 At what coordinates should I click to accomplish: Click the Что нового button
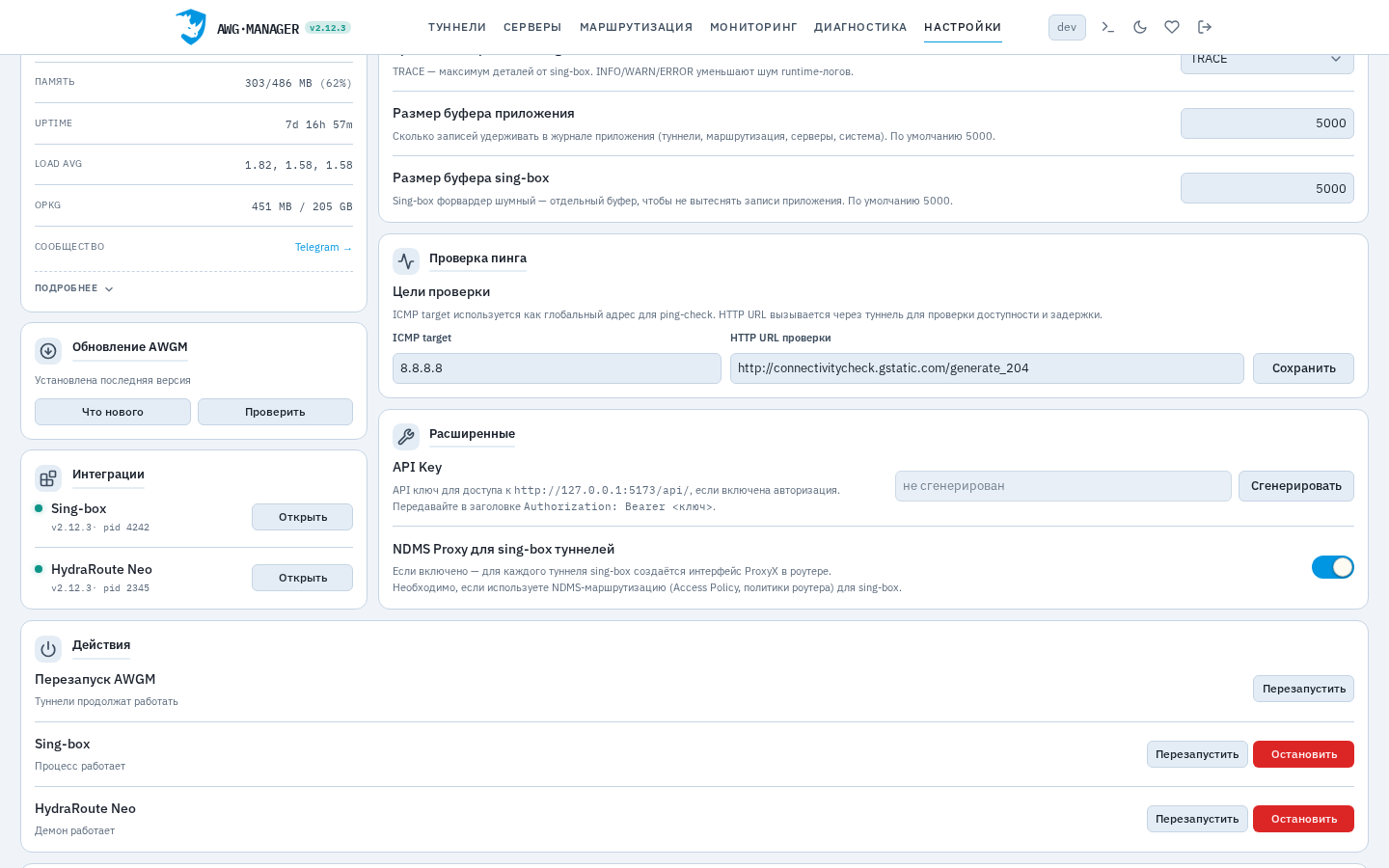[x=113, y=412]
